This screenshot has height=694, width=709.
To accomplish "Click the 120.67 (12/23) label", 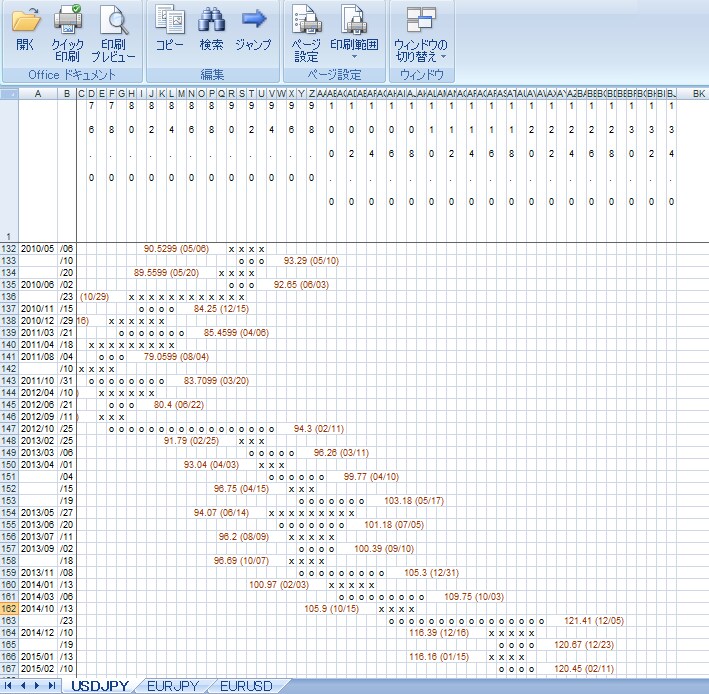I will click(584, 645).
